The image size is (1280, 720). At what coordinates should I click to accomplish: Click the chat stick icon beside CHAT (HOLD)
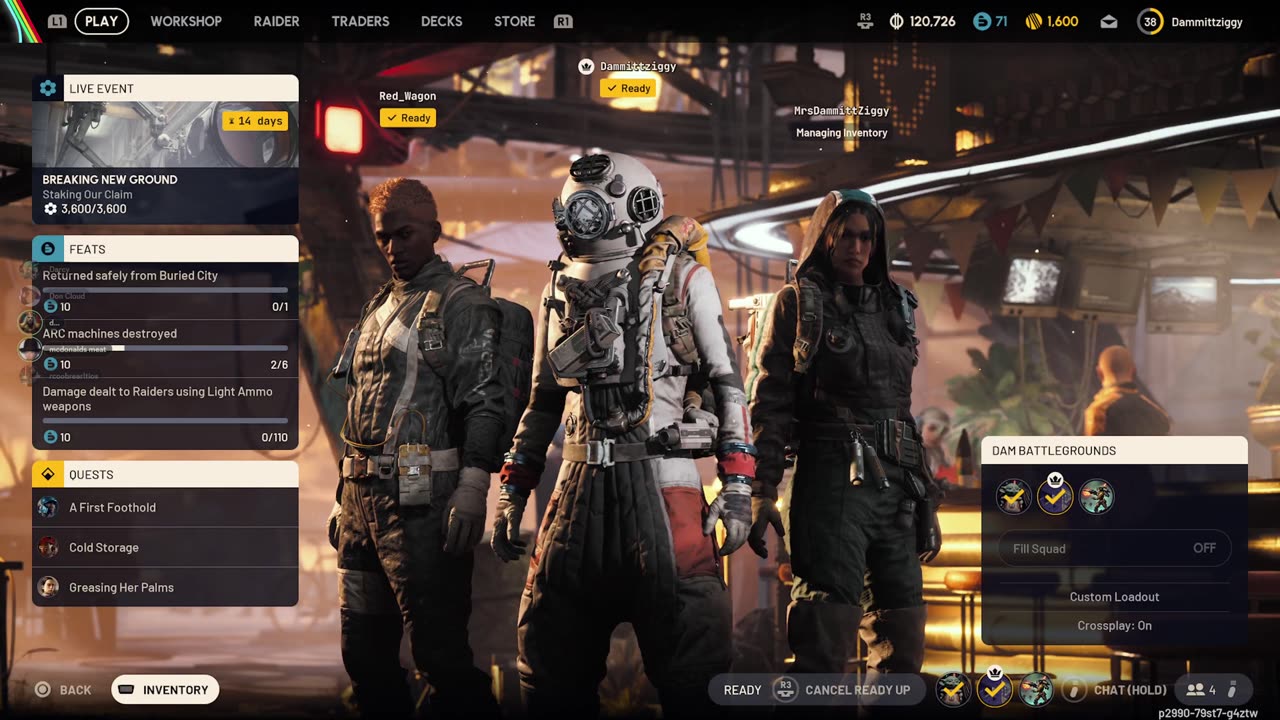point(1073,690)
